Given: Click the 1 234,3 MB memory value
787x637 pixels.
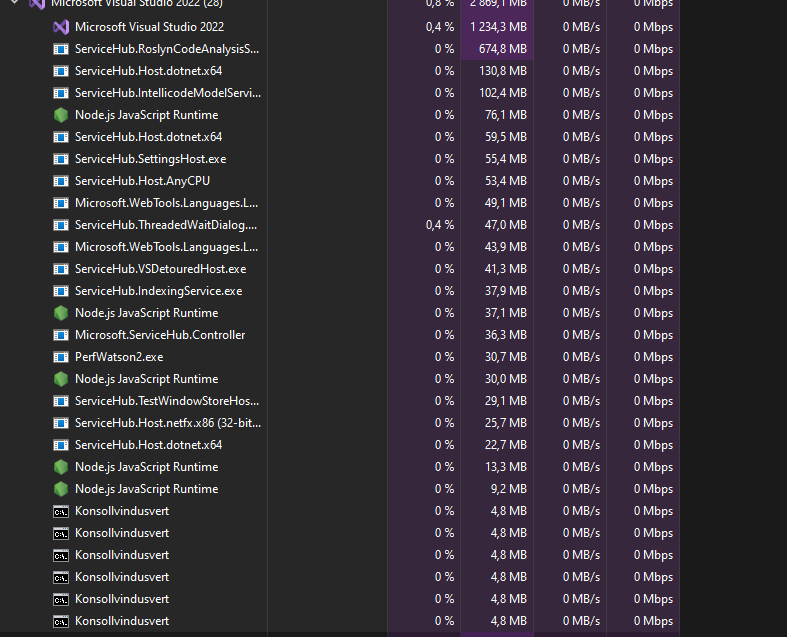Looking at the screenshot, I should 498,27.
